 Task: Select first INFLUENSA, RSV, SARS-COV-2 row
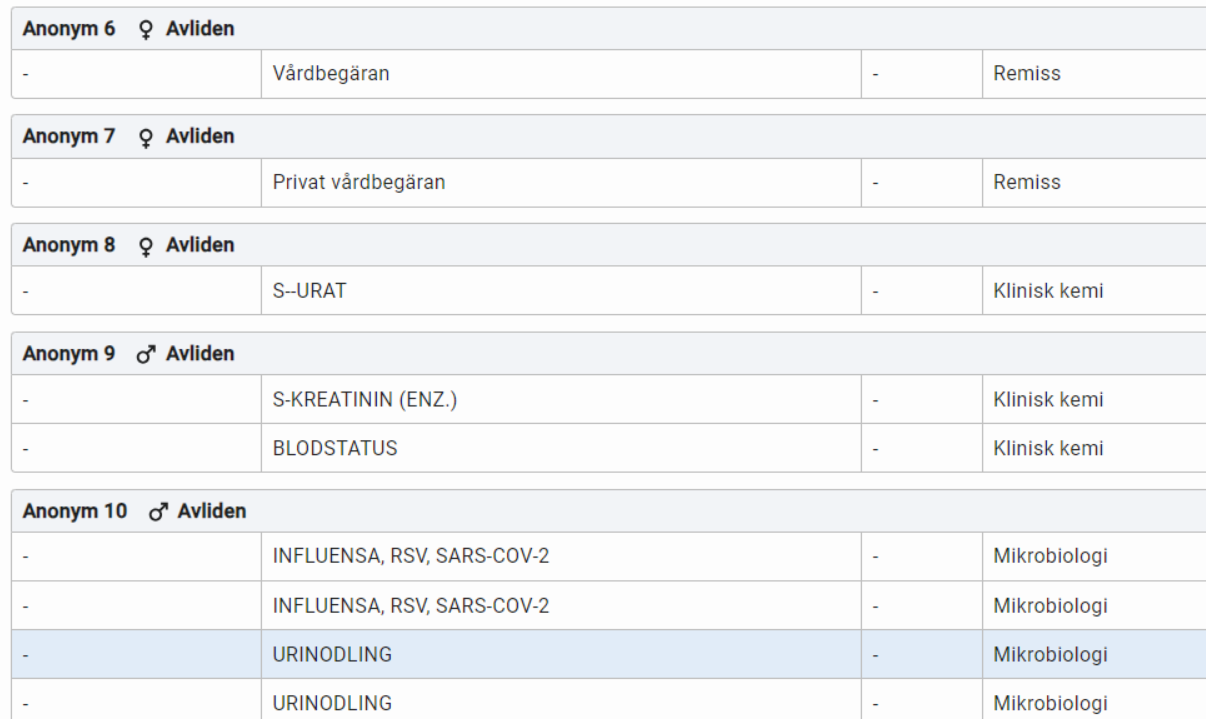(609, 557)
